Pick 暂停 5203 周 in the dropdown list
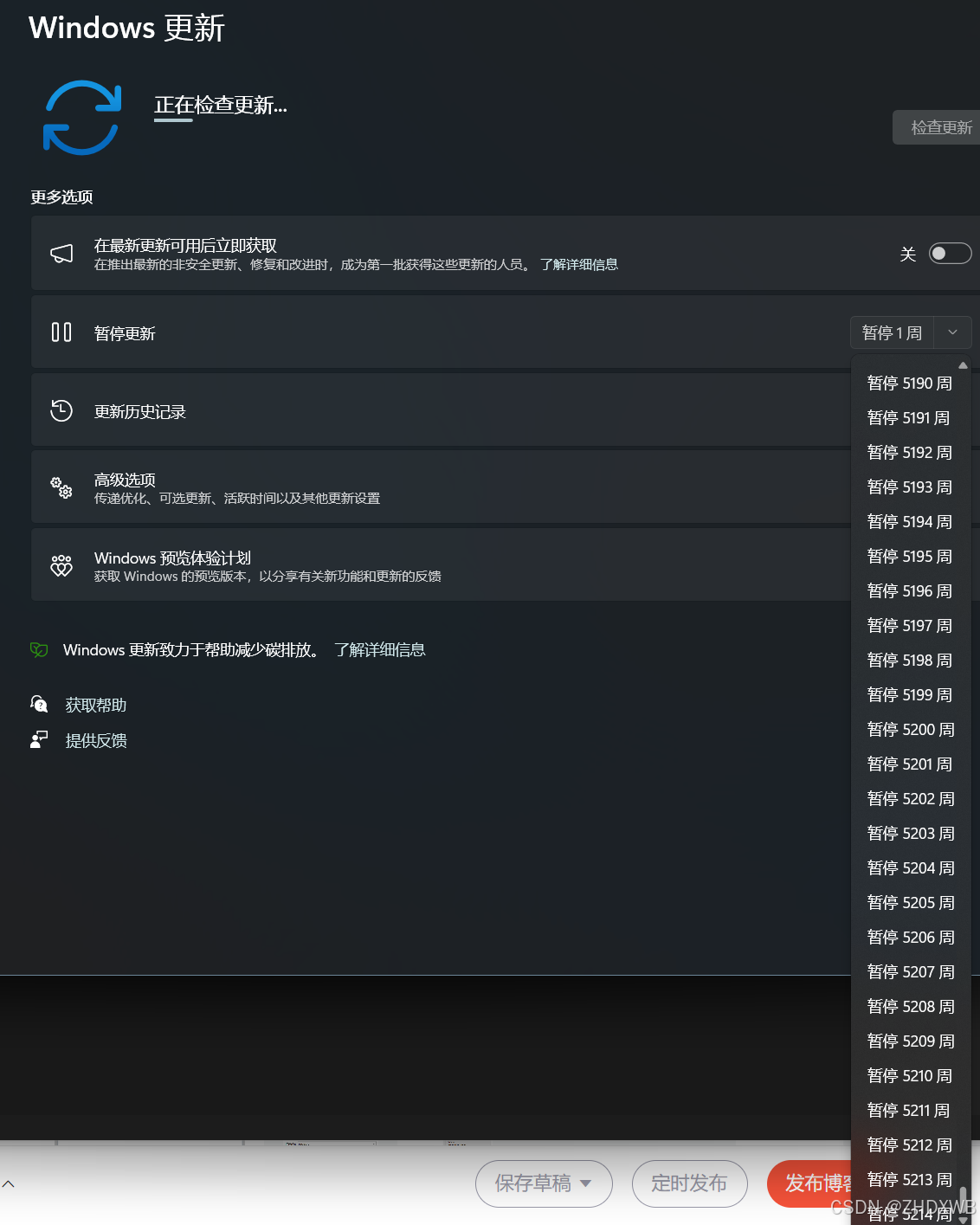This screenshot has height=1225, width=980. pos(911,833)
